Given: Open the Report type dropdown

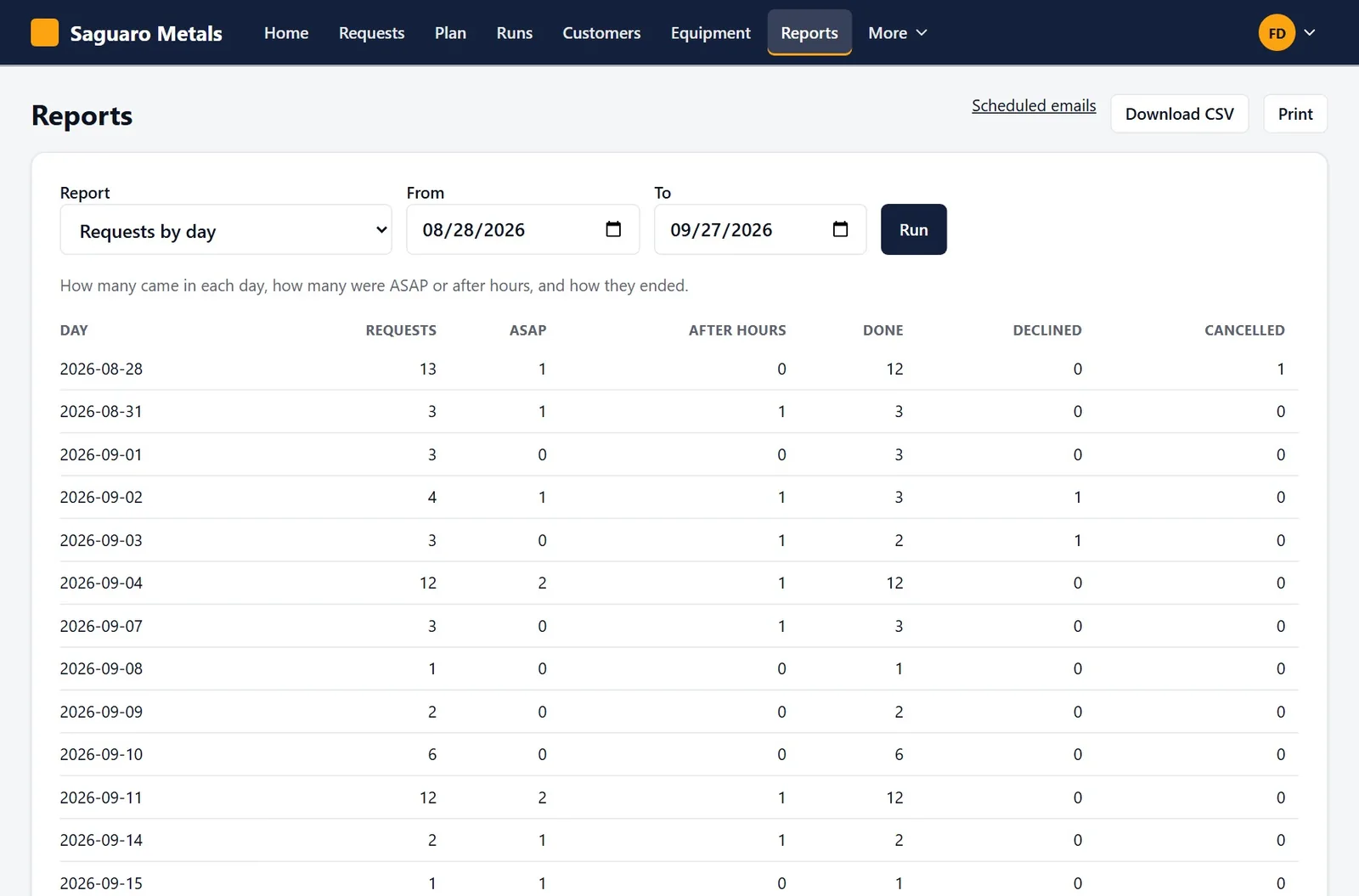Looking at the screenshot, I should pyautogui.click(x=226, y=230).
